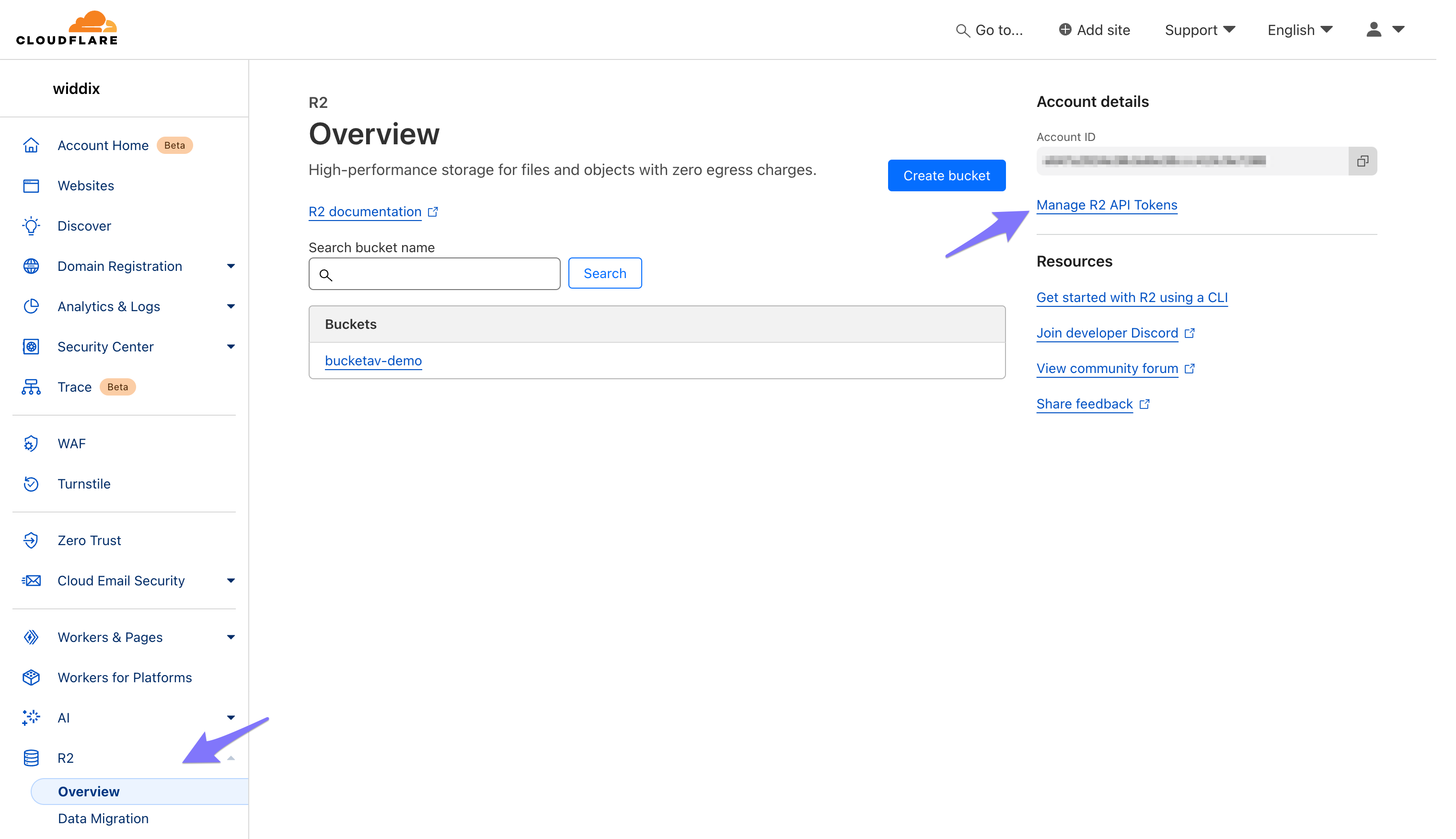Collapse the R2 submenu arrow
This screenshot has height=839, width=1456.
click(231, 758)
